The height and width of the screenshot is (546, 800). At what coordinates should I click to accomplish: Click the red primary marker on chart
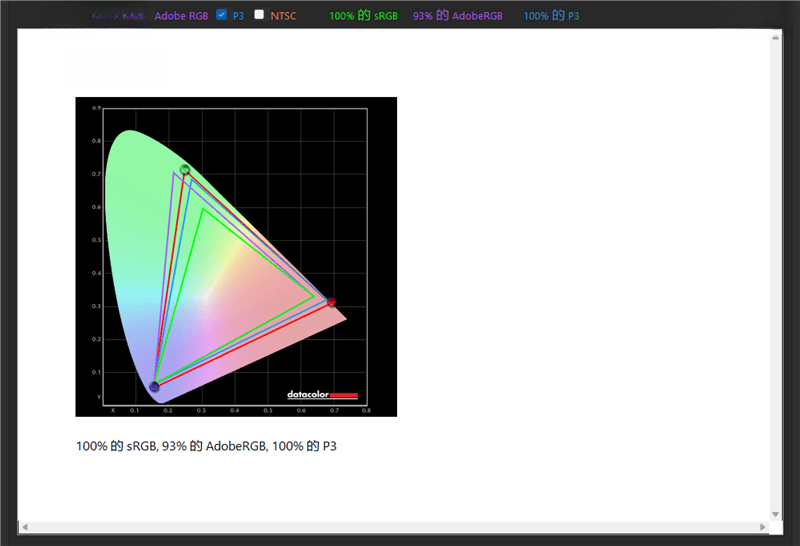click(x=332, y=302)
